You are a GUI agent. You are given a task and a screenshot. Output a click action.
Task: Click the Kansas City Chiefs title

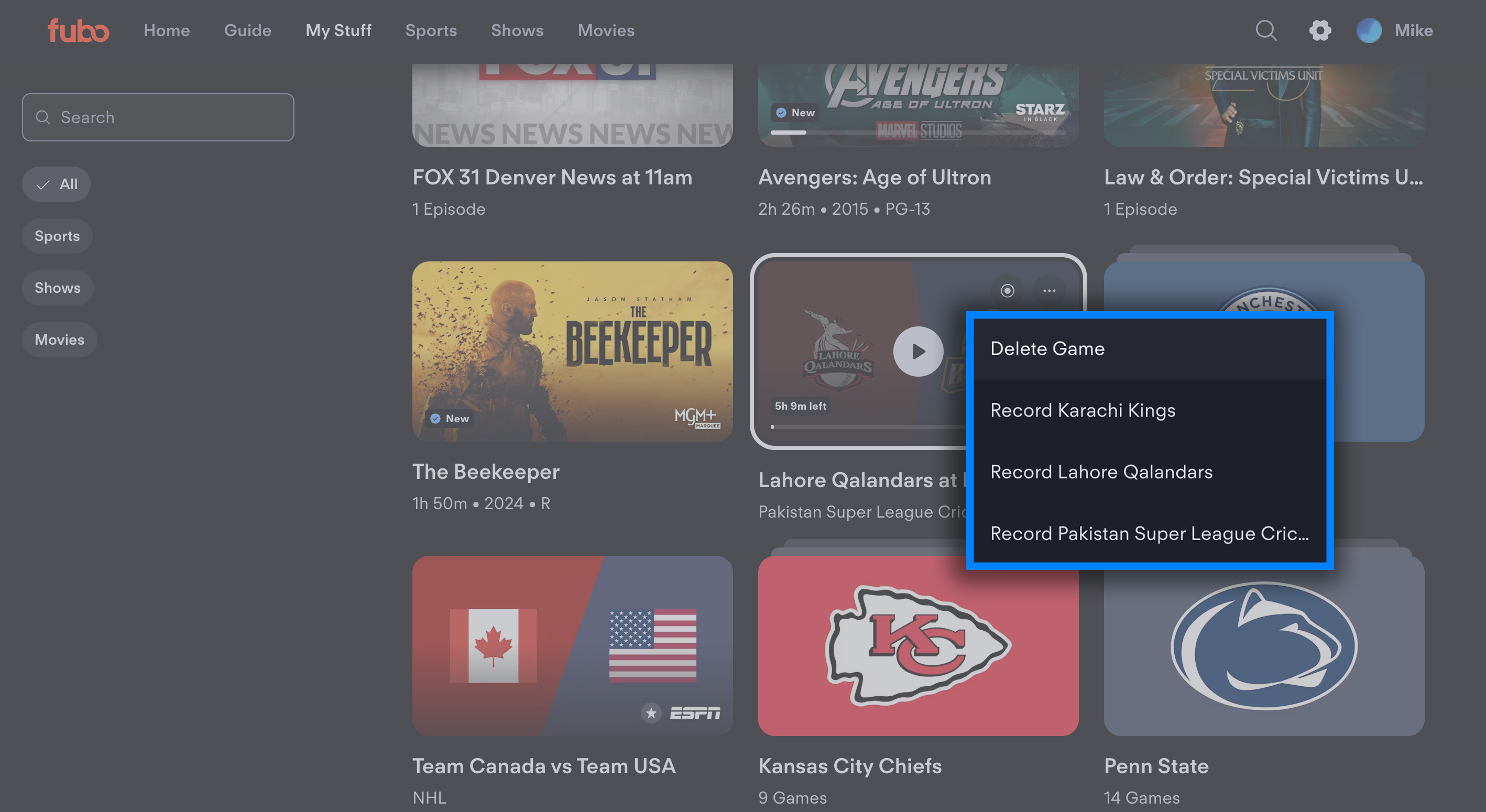pos(850,766)
